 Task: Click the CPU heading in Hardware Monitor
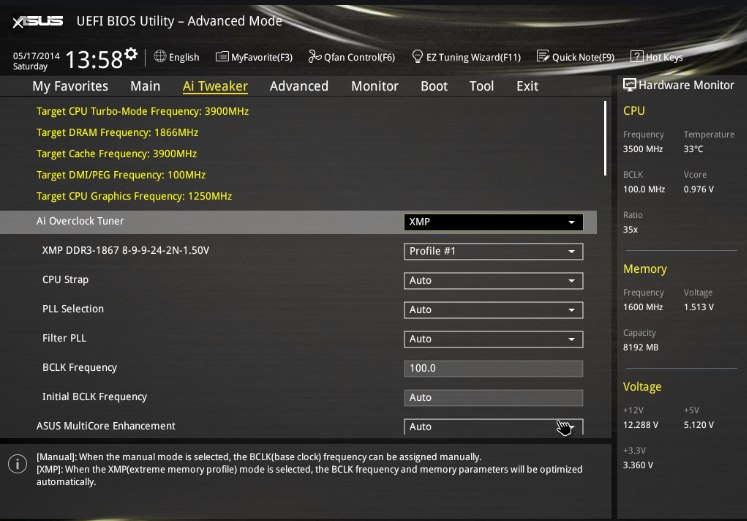(x=634, y=111)
